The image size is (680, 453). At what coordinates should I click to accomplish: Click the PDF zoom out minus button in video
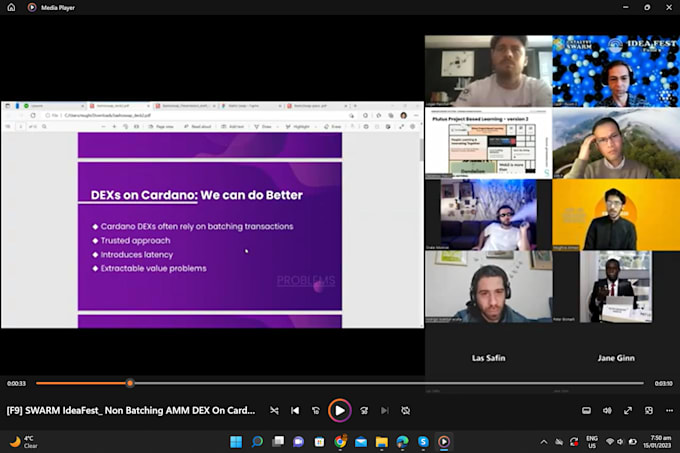103,127
